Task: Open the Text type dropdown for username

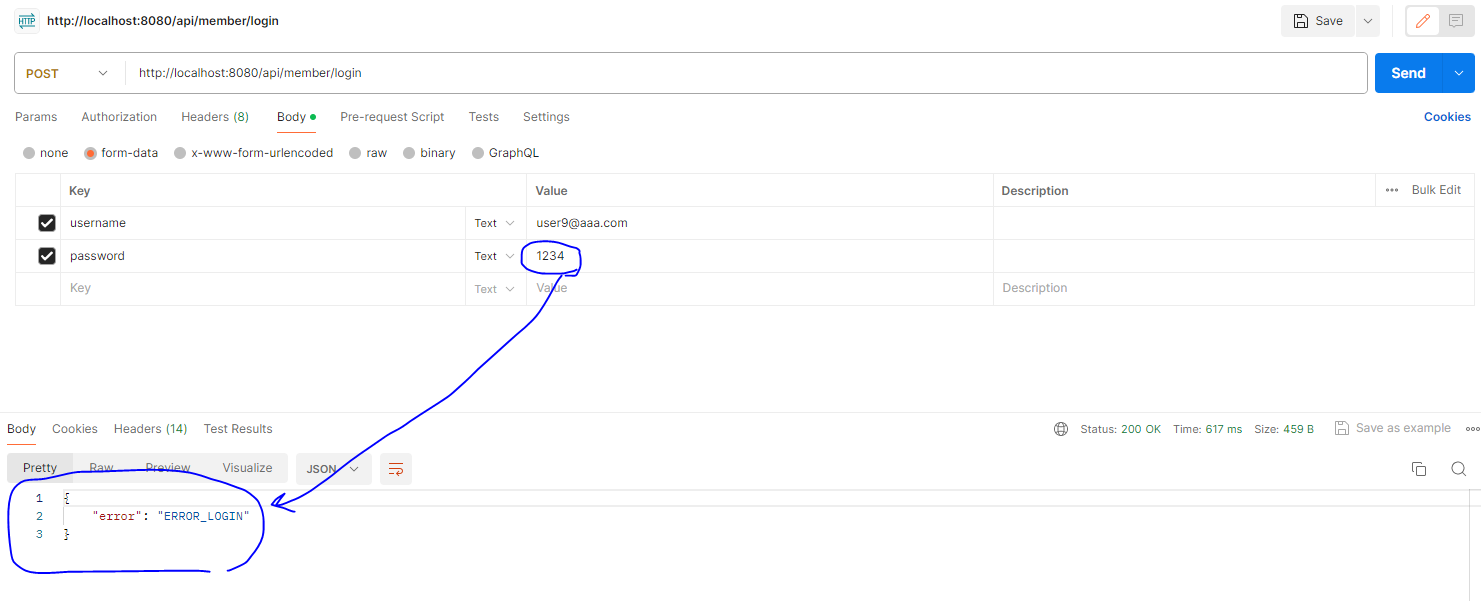Action: pos(495,223)
